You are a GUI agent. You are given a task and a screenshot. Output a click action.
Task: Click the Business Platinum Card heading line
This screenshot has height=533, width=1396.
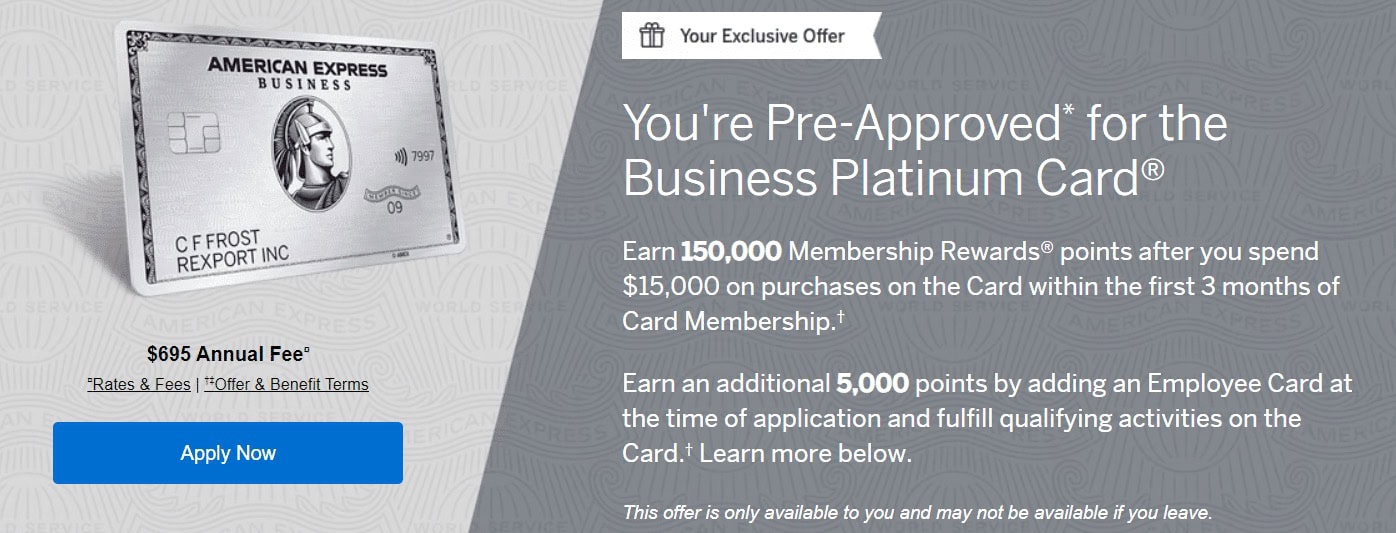[x=893, y=178]
